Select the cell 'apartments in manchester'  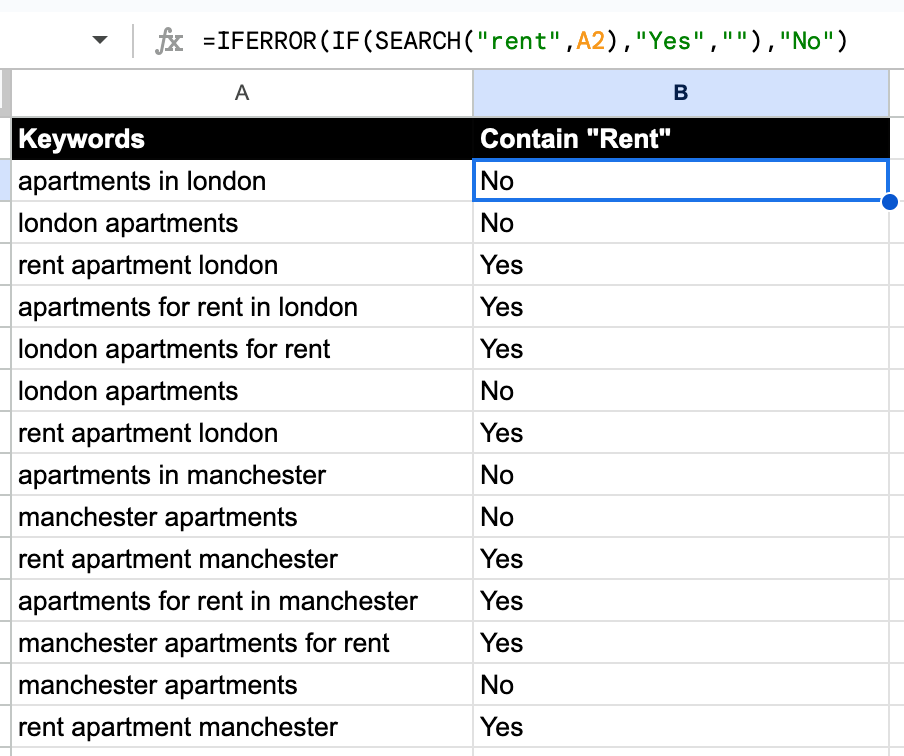240,475
